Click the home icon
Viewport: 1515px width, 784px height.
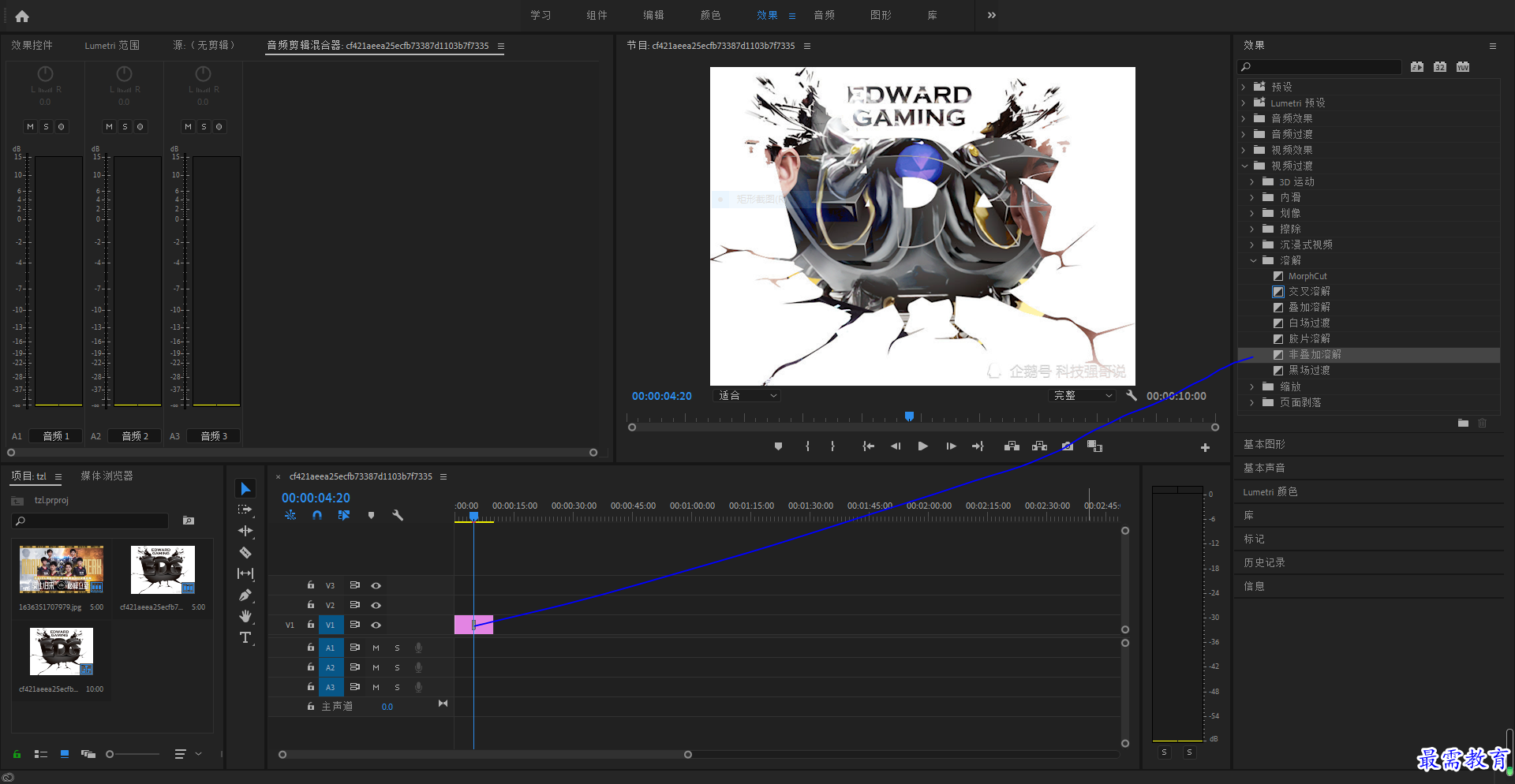click(22, 16)
